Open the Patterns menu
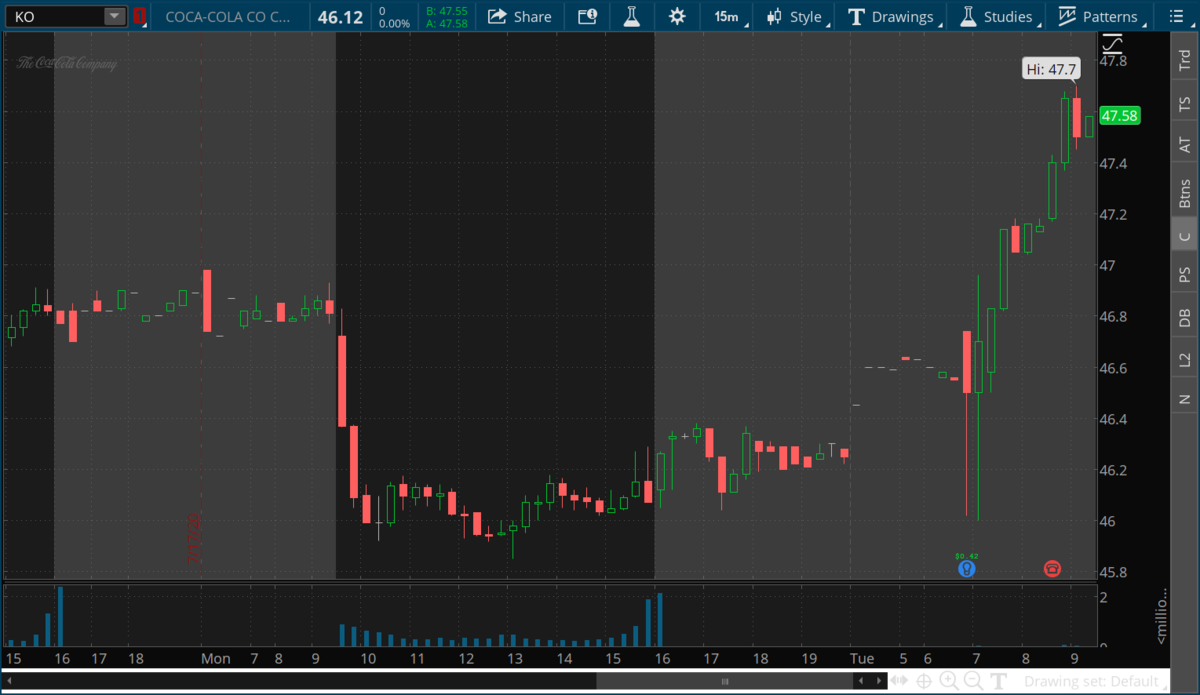 (1100, 16)
